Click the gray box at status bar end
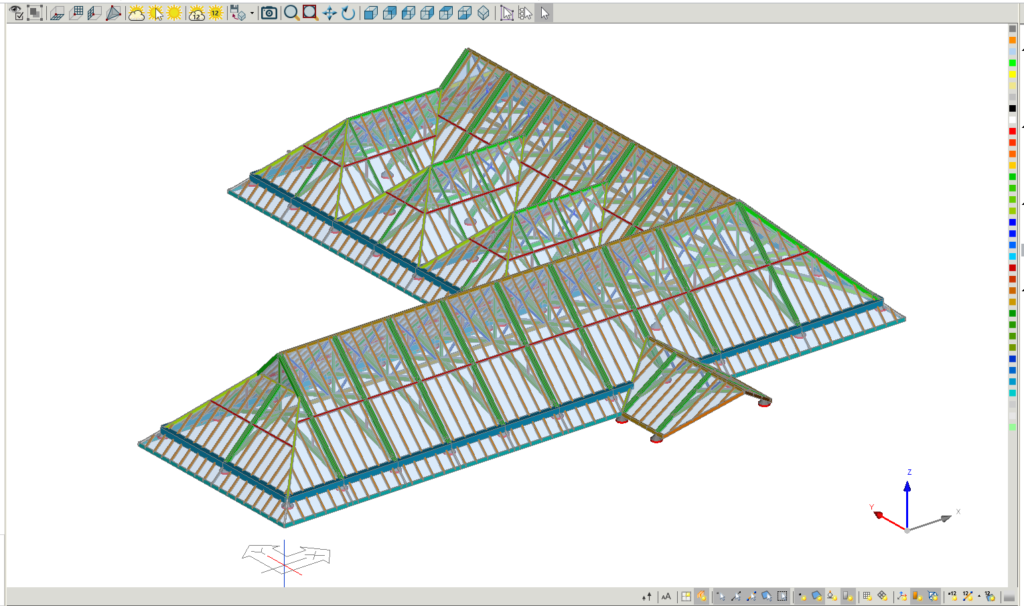1024x606 pixels. coord(1010,598)
